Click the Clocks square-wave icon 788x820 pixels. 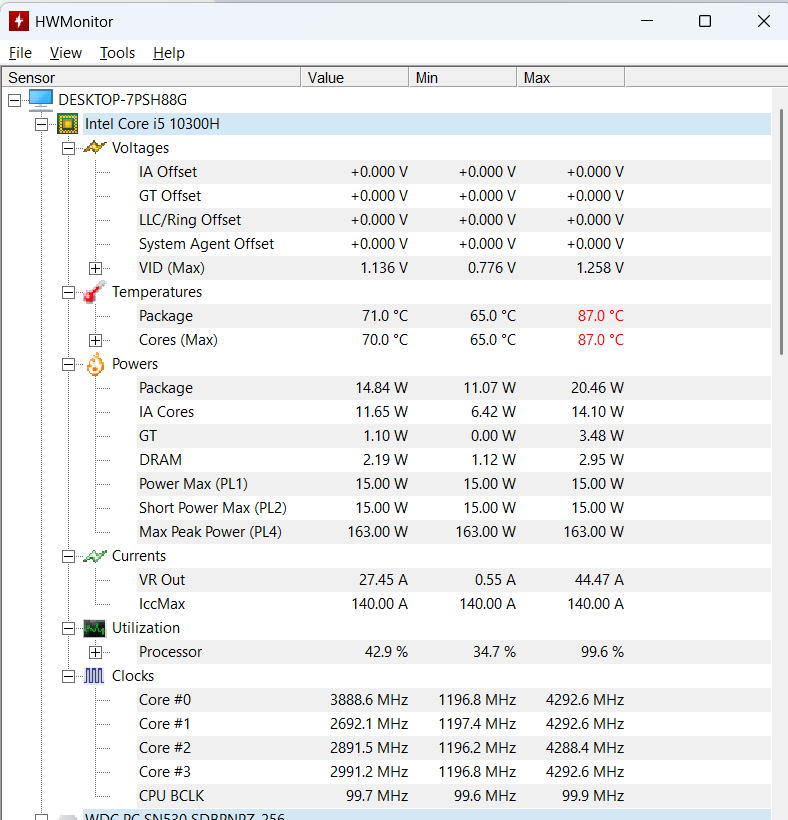click(94, 676)
